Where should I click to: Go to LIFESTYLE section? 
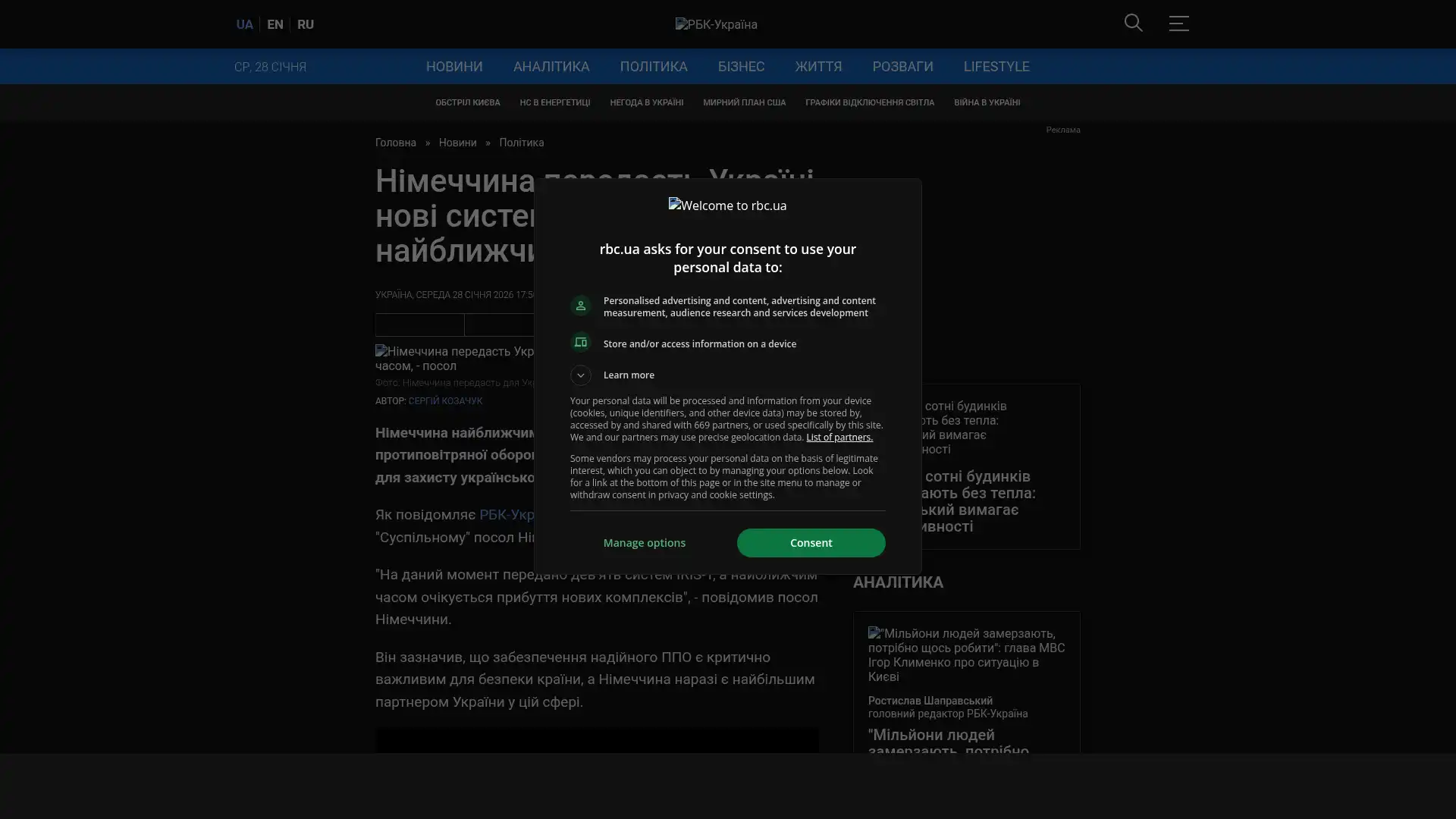click(x=996, y=67)
